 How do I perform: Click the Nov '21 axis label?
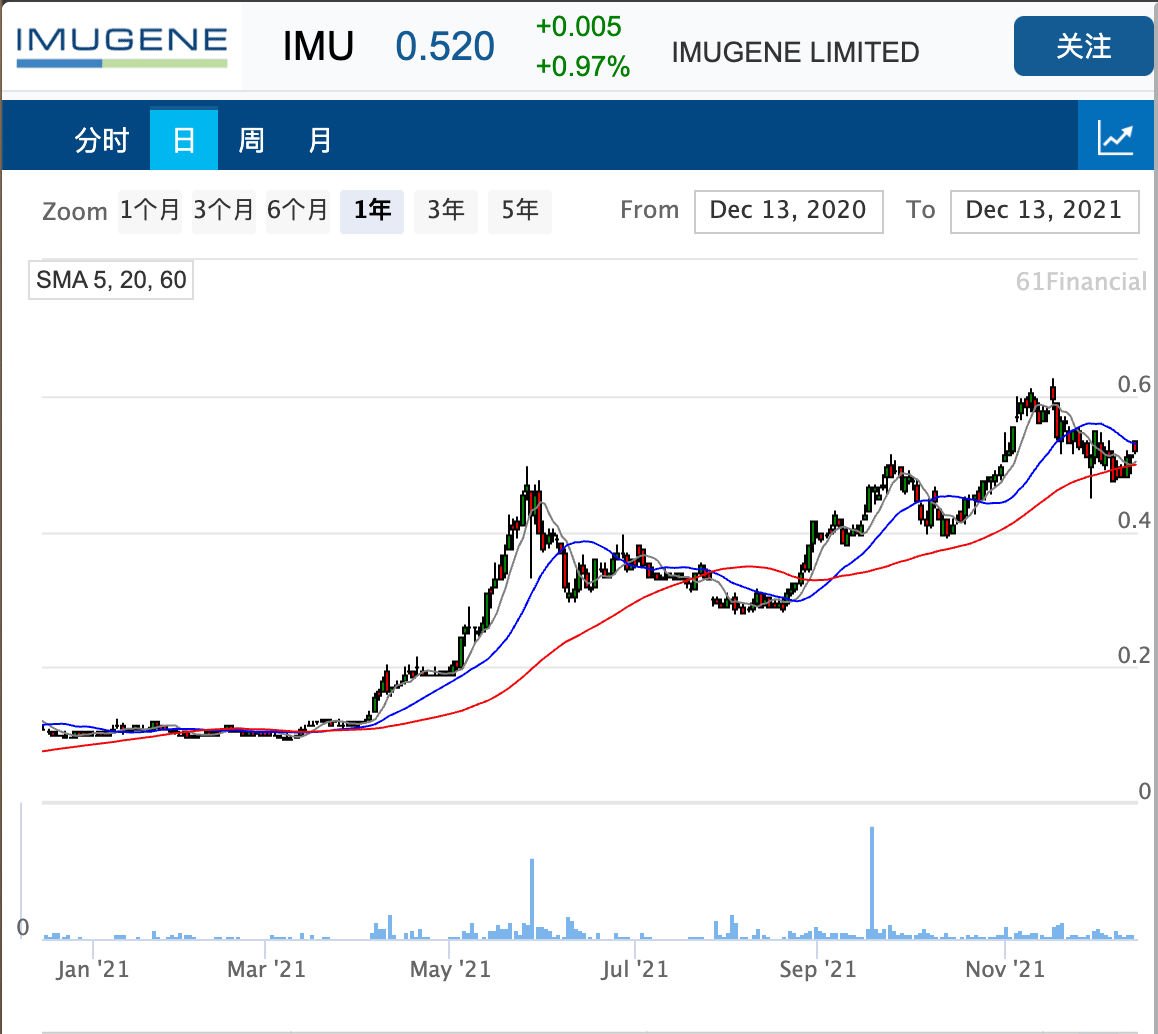(1005, 969)
